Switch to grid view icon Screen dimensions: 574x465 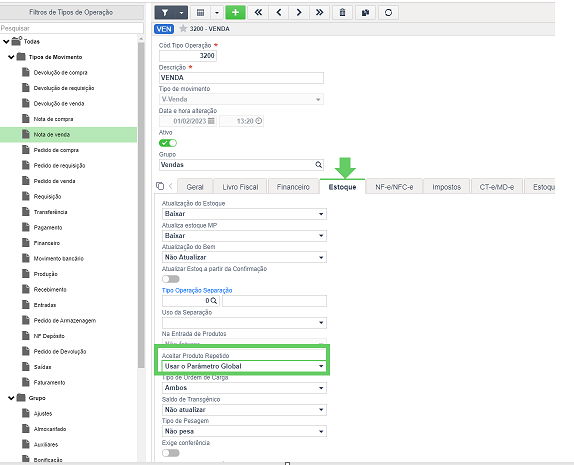[x=200, y=12]
